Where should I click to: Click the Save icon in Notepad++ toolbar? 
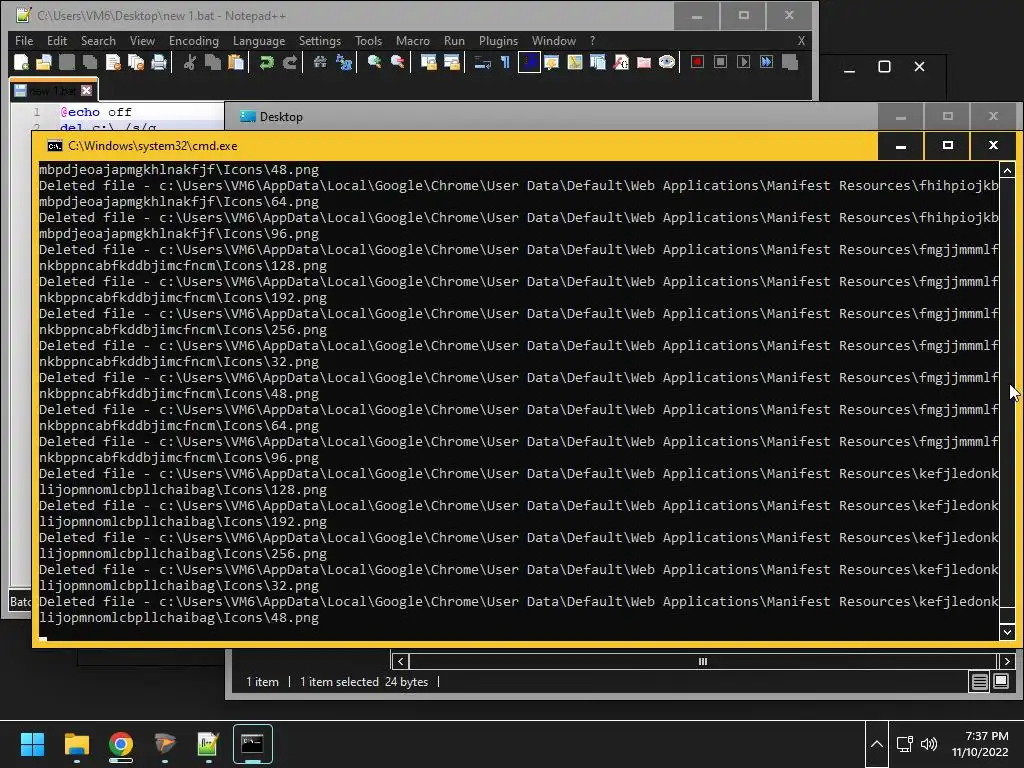click(67, 63)
